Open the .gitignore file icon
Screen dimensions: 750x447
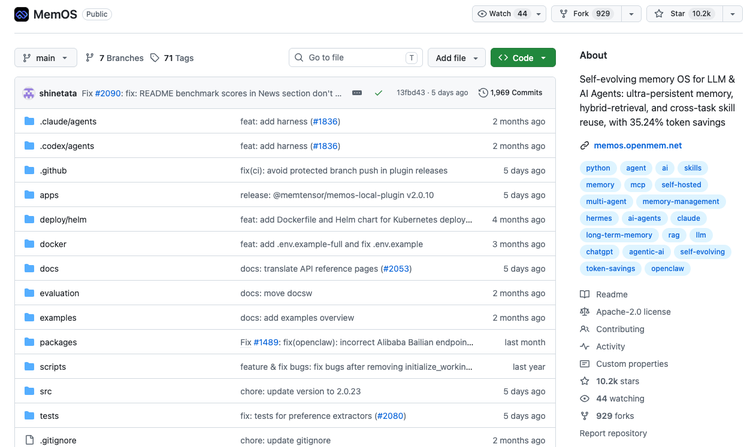[29, 440]
